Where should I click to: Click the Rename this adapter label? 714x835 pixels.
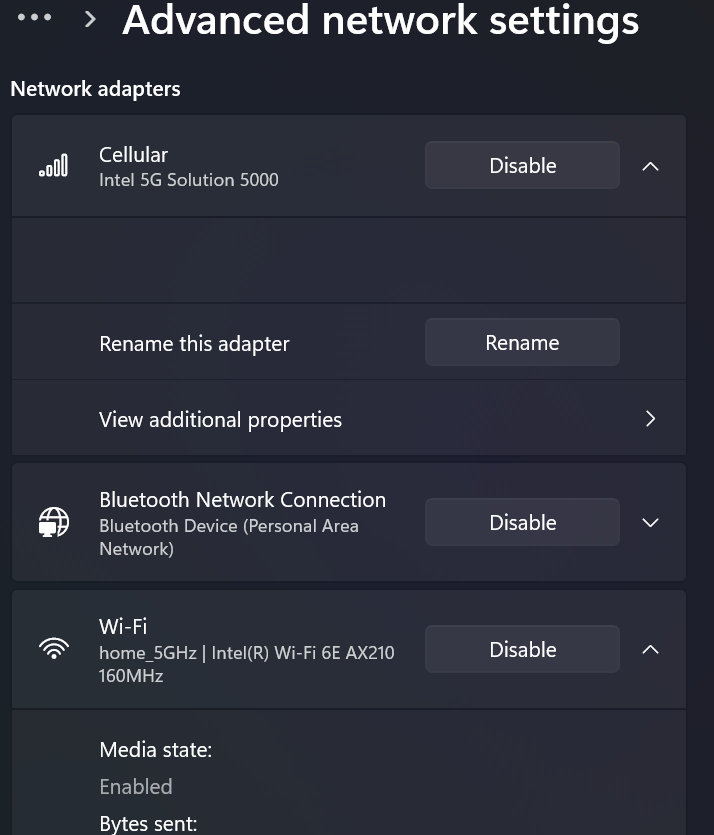point(194,344)
